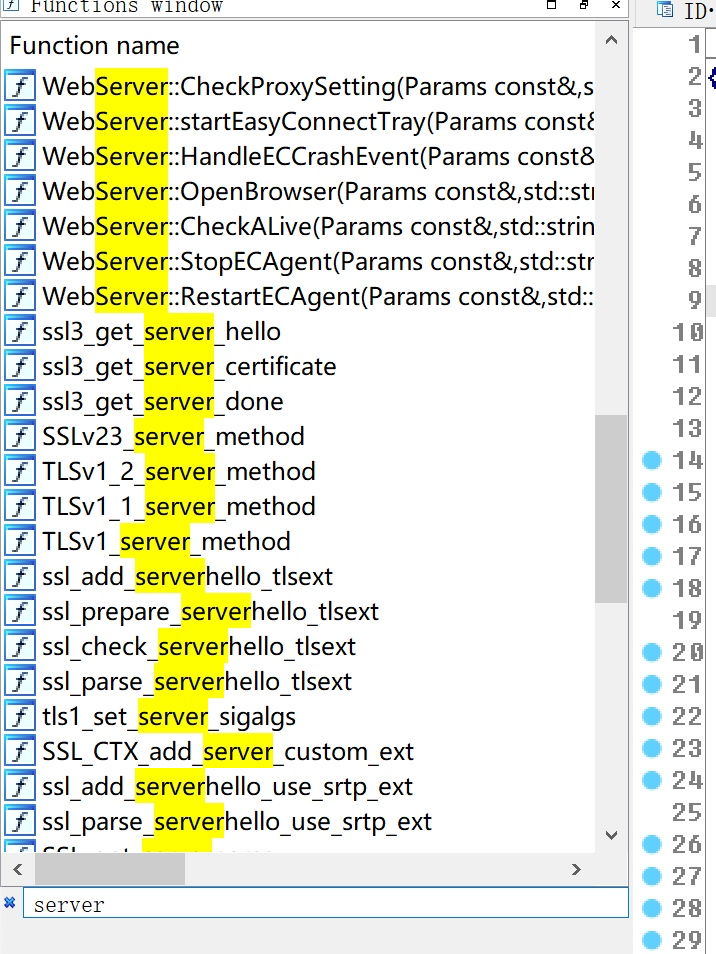Click function icon beside TLSv1_2_server_method
This screenshot has width=716, height=954.
[x=20, y=471]
